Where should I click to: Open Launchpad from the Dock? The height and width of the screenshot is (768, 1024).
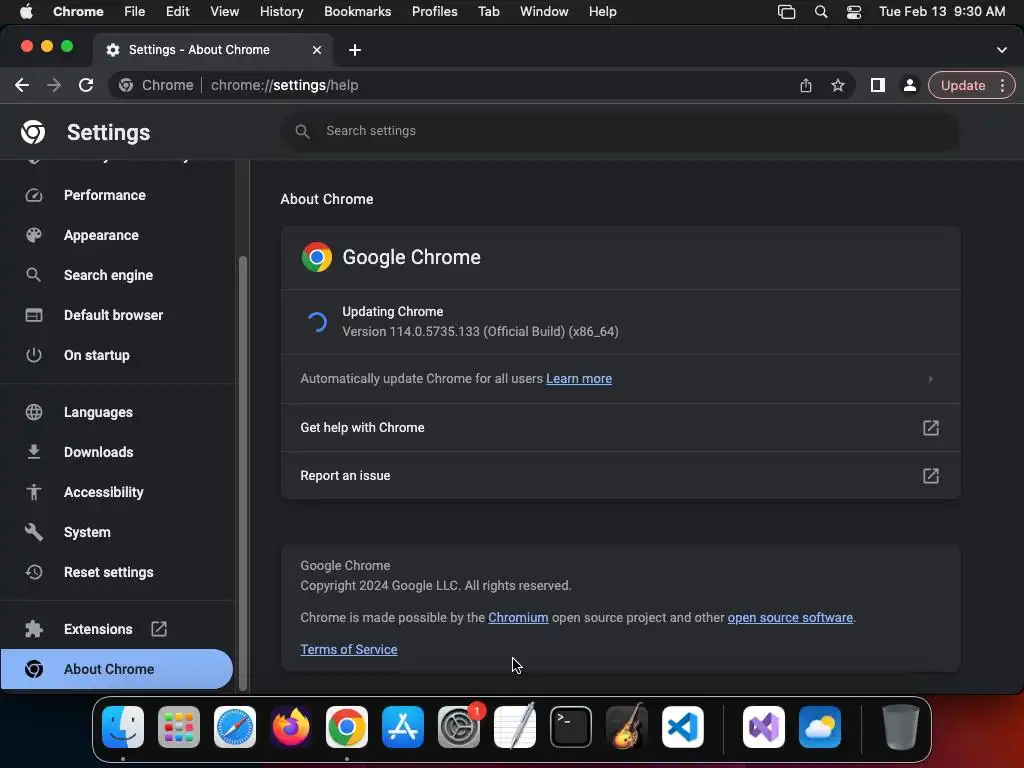tap(179, 727)
